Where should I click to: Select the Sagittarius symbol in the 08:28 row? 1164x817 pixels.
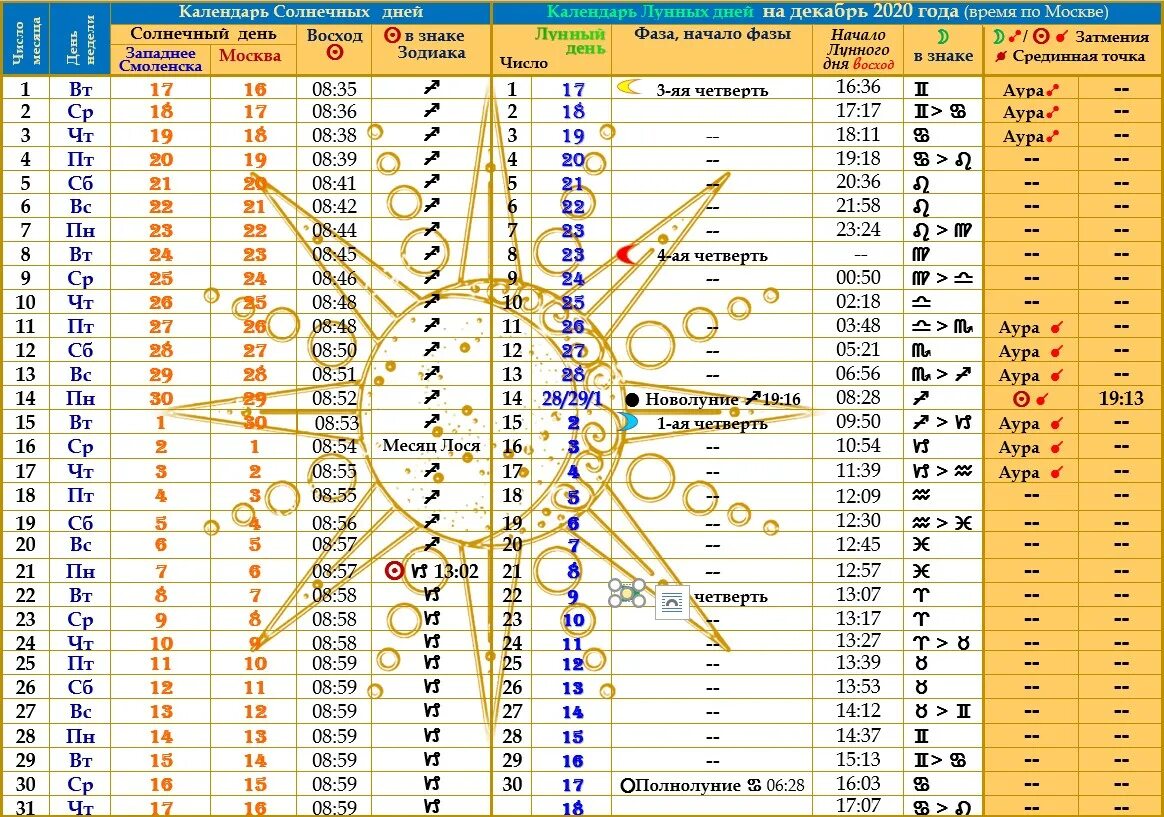(x=921, y=398)
